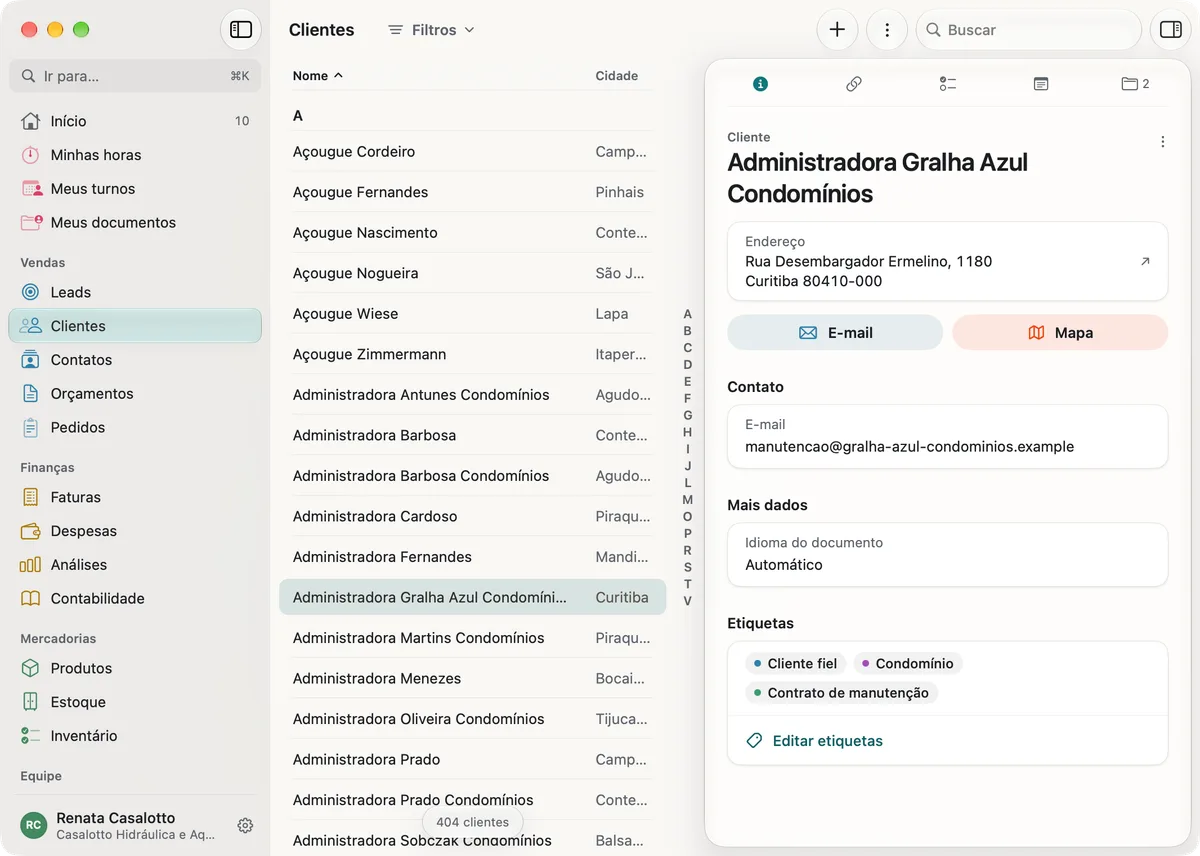Open Estoque section
The width and height of the screenshot is (1200, 856).
[x=135, y=702]
